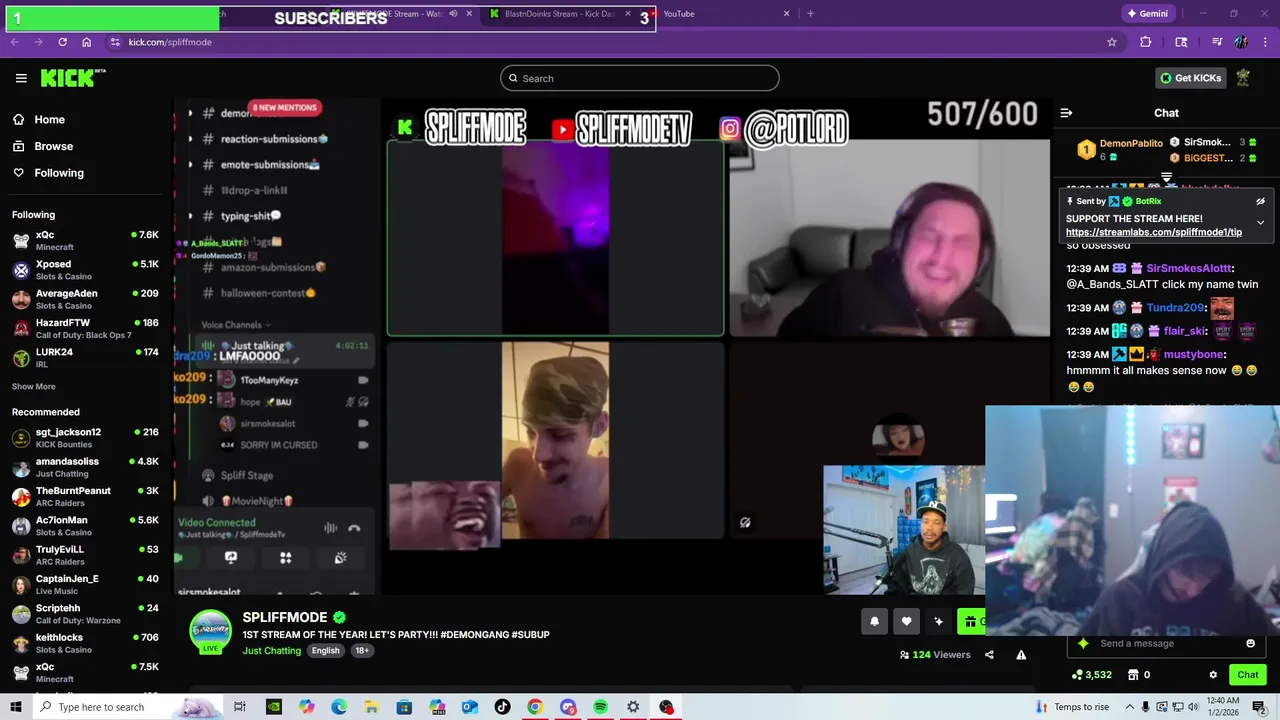Open the Scriptehh channel
1280x720 pixels.
[85, 614]
